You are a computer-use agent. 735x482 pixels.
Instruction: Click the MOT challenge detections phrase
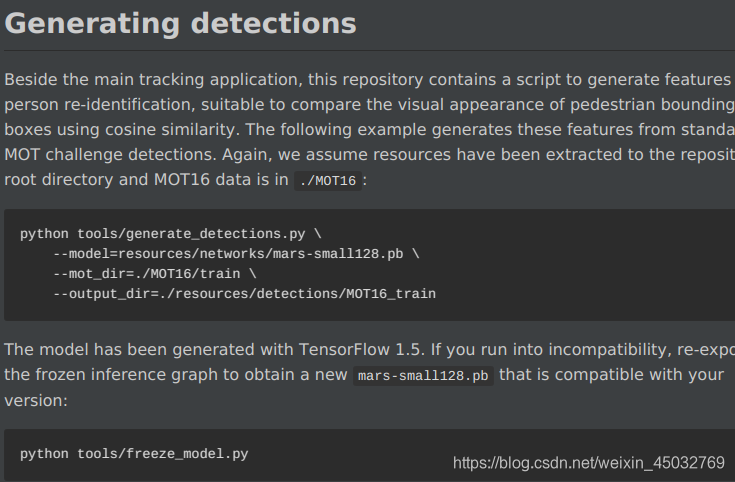(111, 155)
